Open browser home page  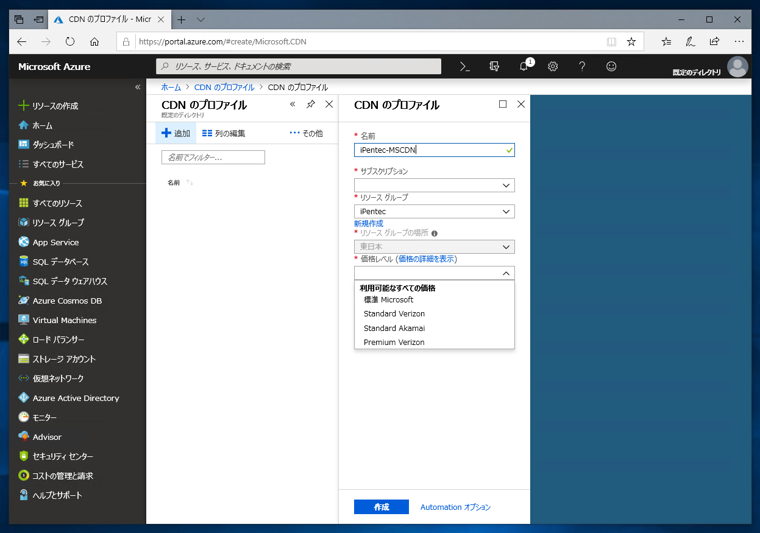[x=95, y=42]
